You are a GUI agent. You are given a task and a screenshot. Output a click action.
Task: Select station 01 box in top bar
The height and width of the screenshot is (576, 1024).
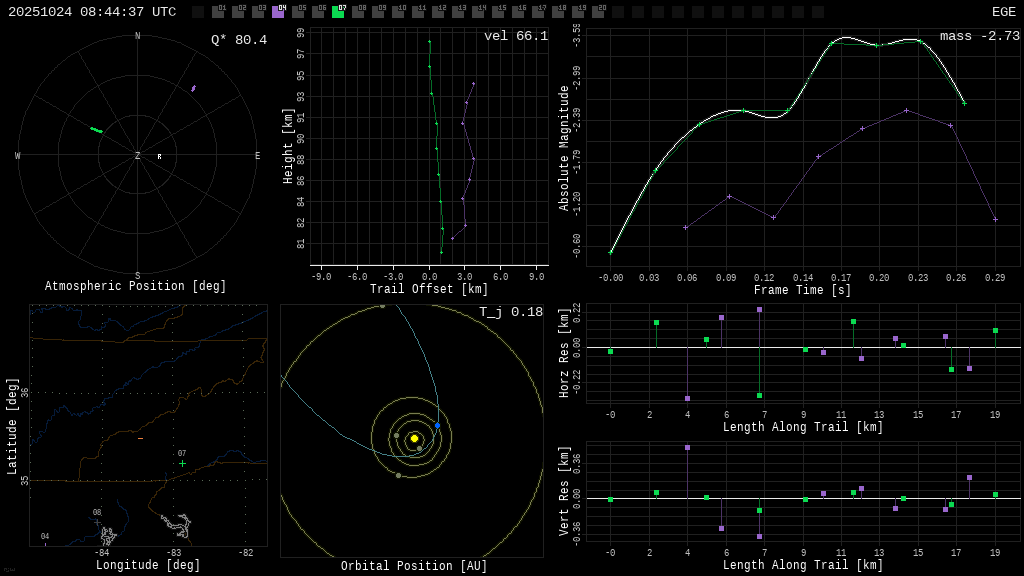pos(218,12)
